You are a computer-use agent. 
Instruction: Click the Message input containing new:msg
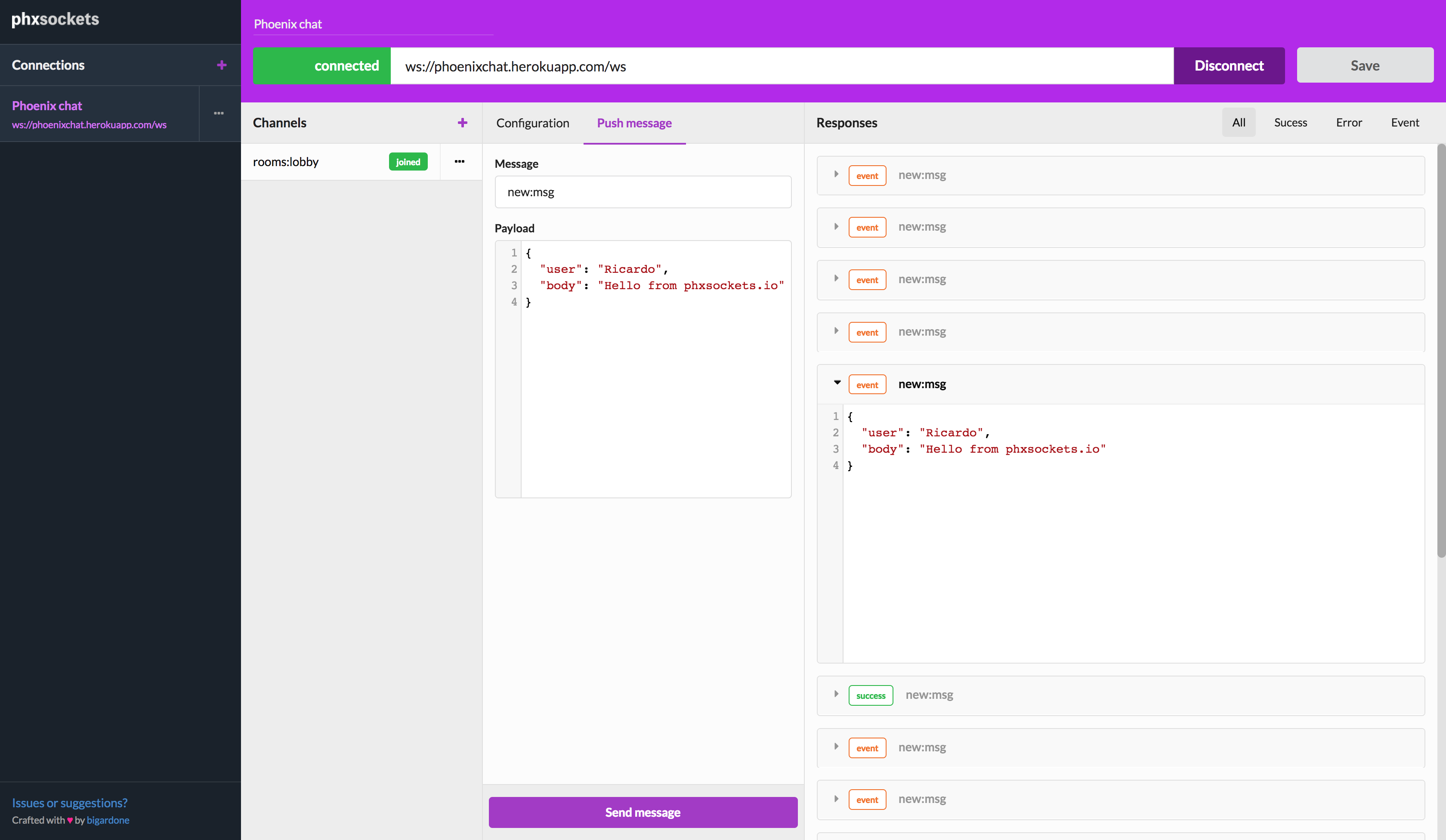643,191
